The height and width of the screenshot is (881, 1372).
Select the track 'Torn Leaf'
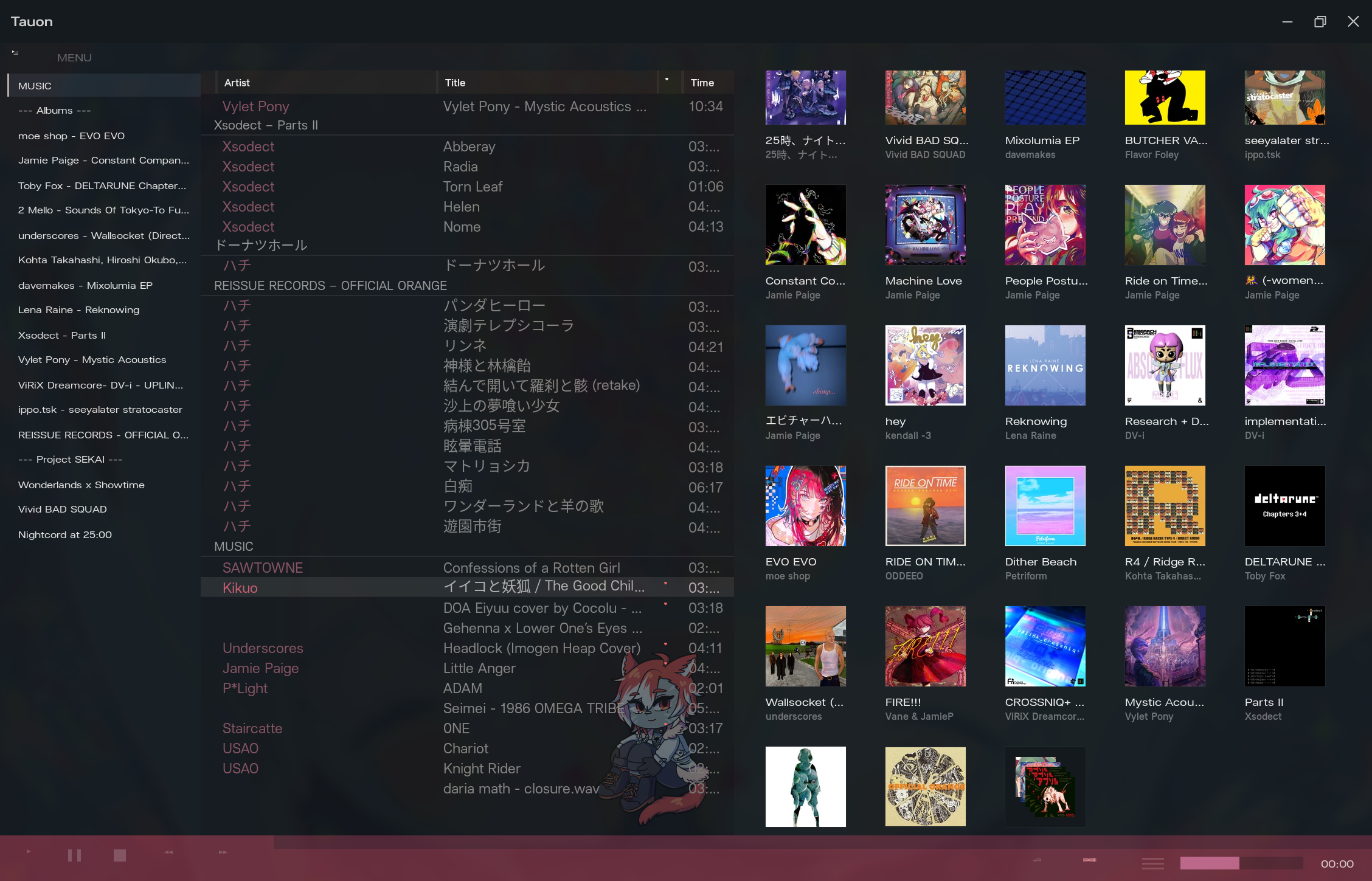[x=467, y=187]
